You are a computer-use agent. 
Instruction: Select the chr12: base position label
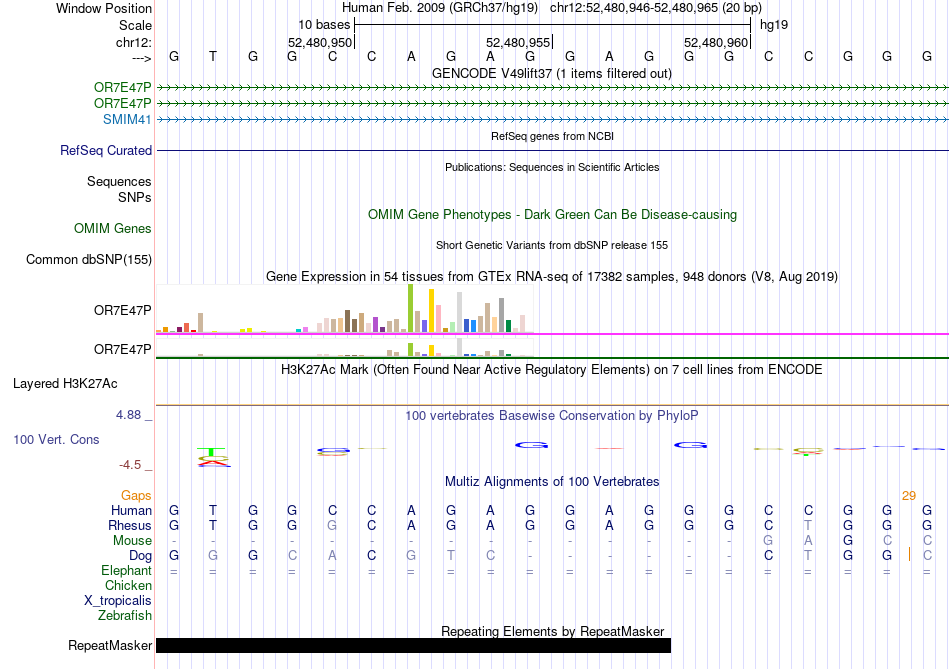(x=133, y=42)
